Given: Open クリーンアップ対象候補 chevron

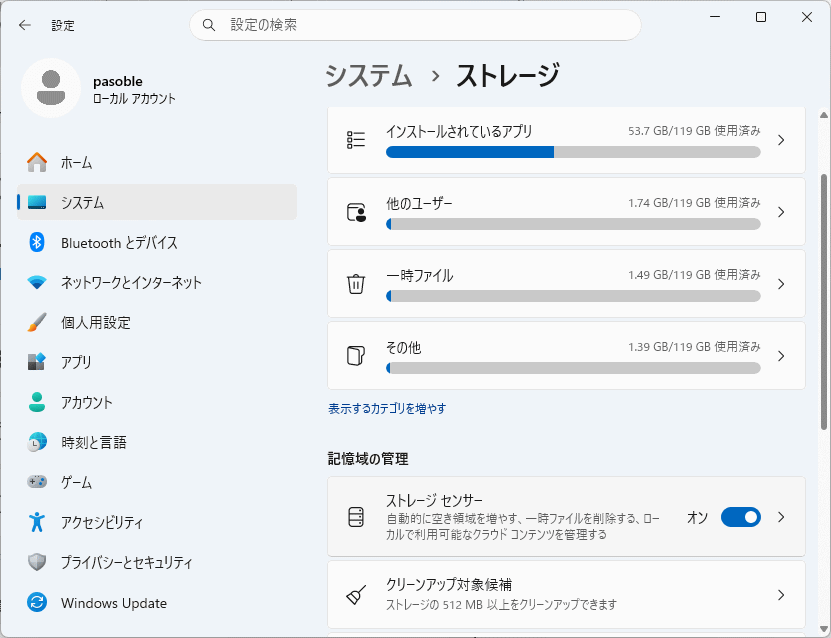Looking at the screenshot, I should 781,595.
